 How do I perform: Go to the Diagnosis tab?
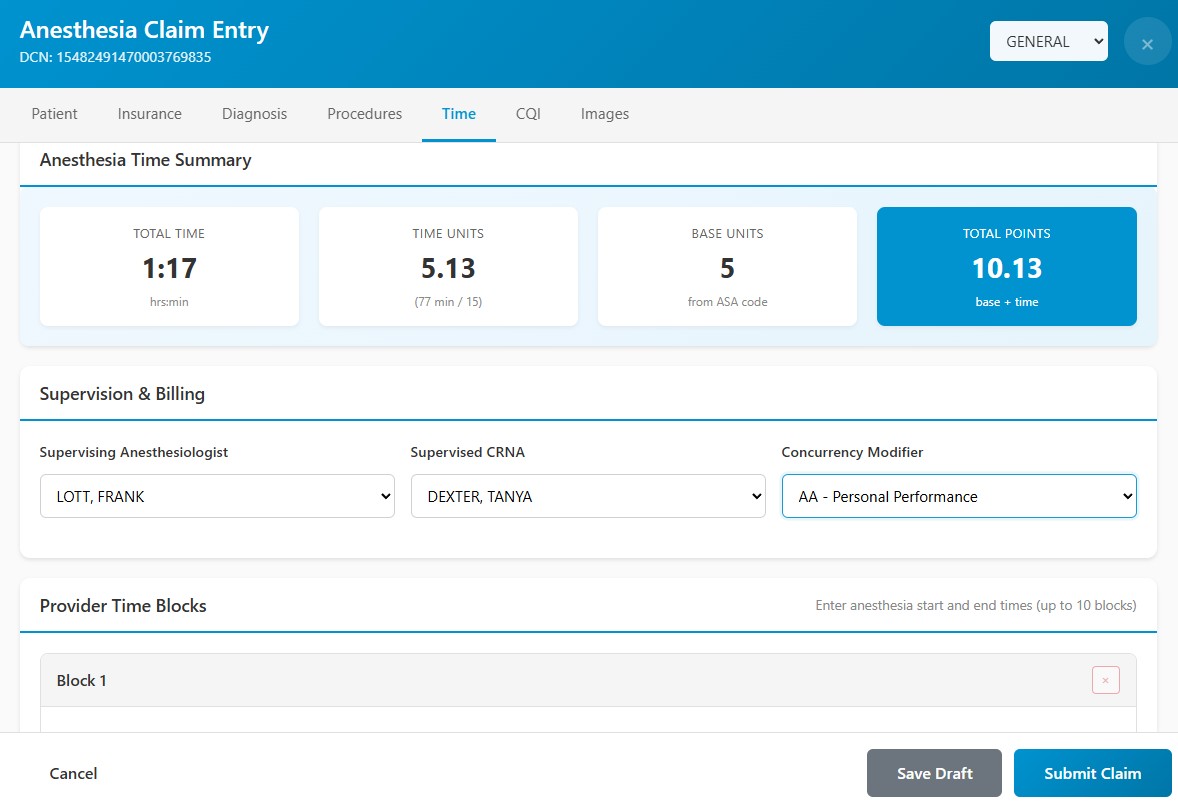tap(254, 114)
